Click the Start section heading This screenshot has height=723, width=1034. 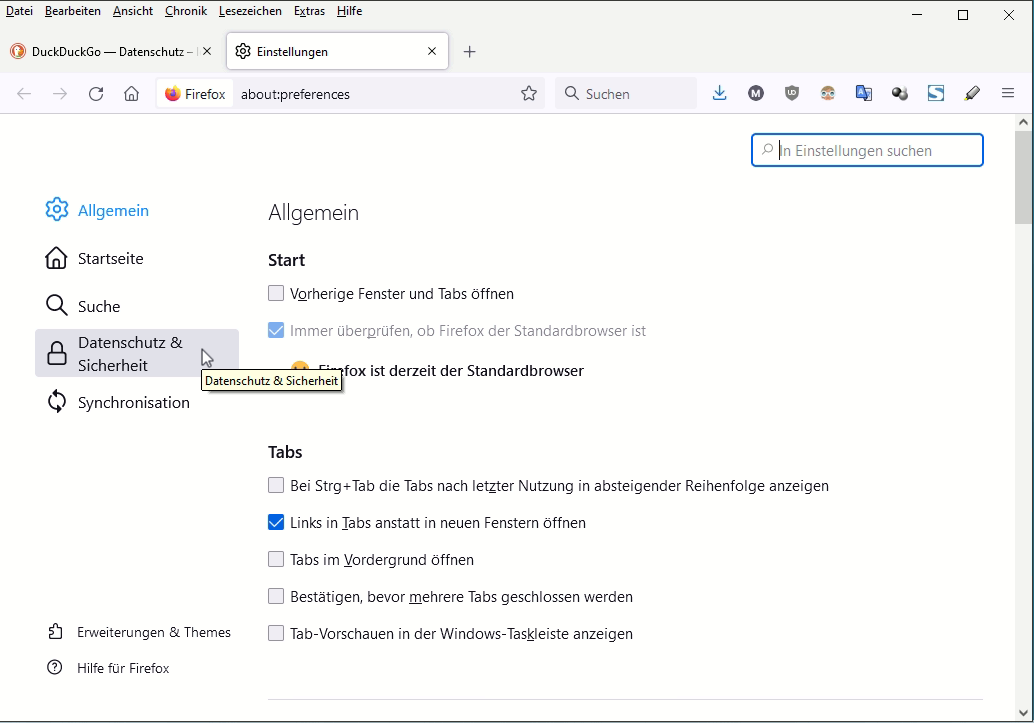pos(286,260)
